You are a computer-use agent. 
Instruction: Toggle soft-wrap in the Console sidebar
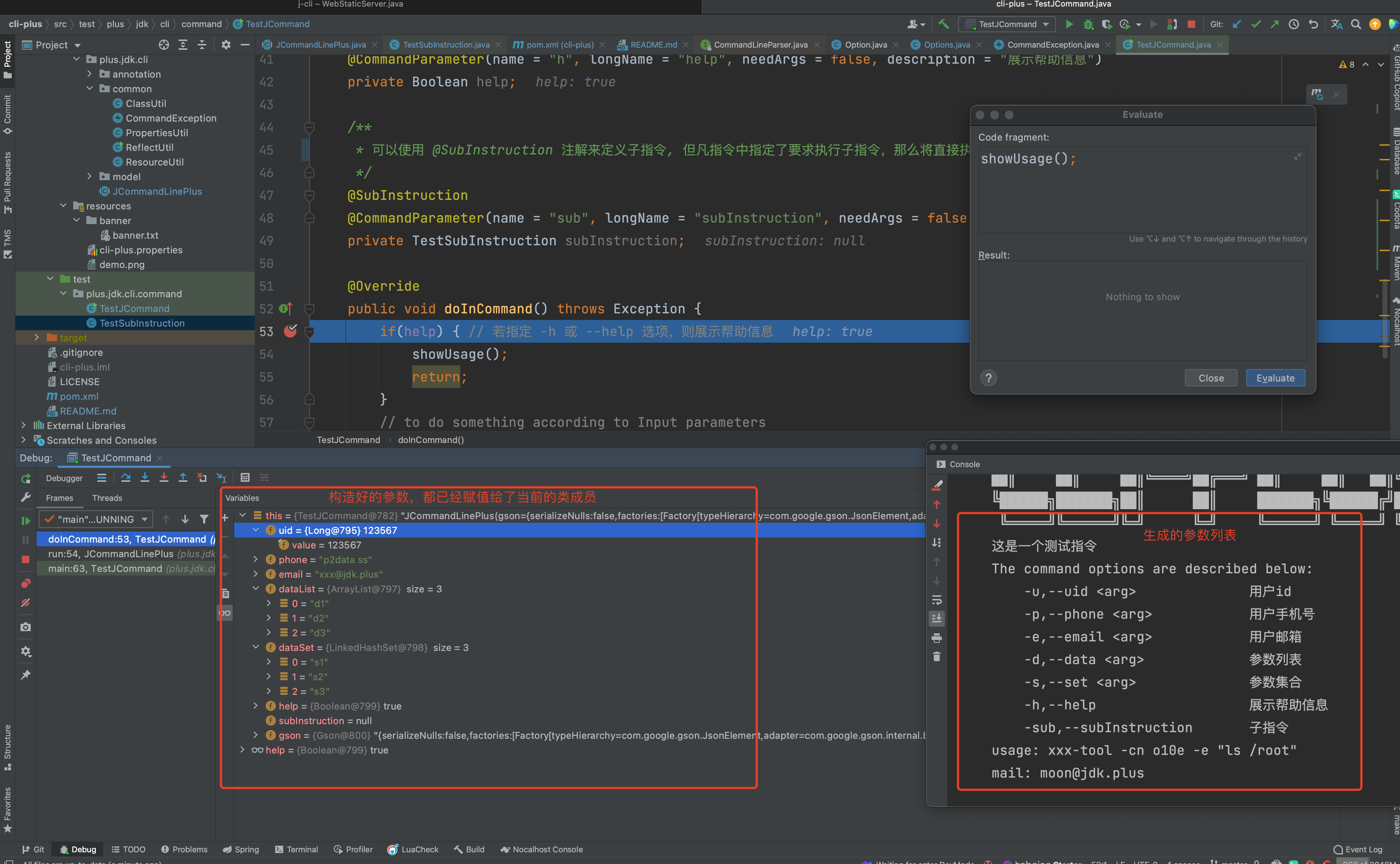coord(936,600)
